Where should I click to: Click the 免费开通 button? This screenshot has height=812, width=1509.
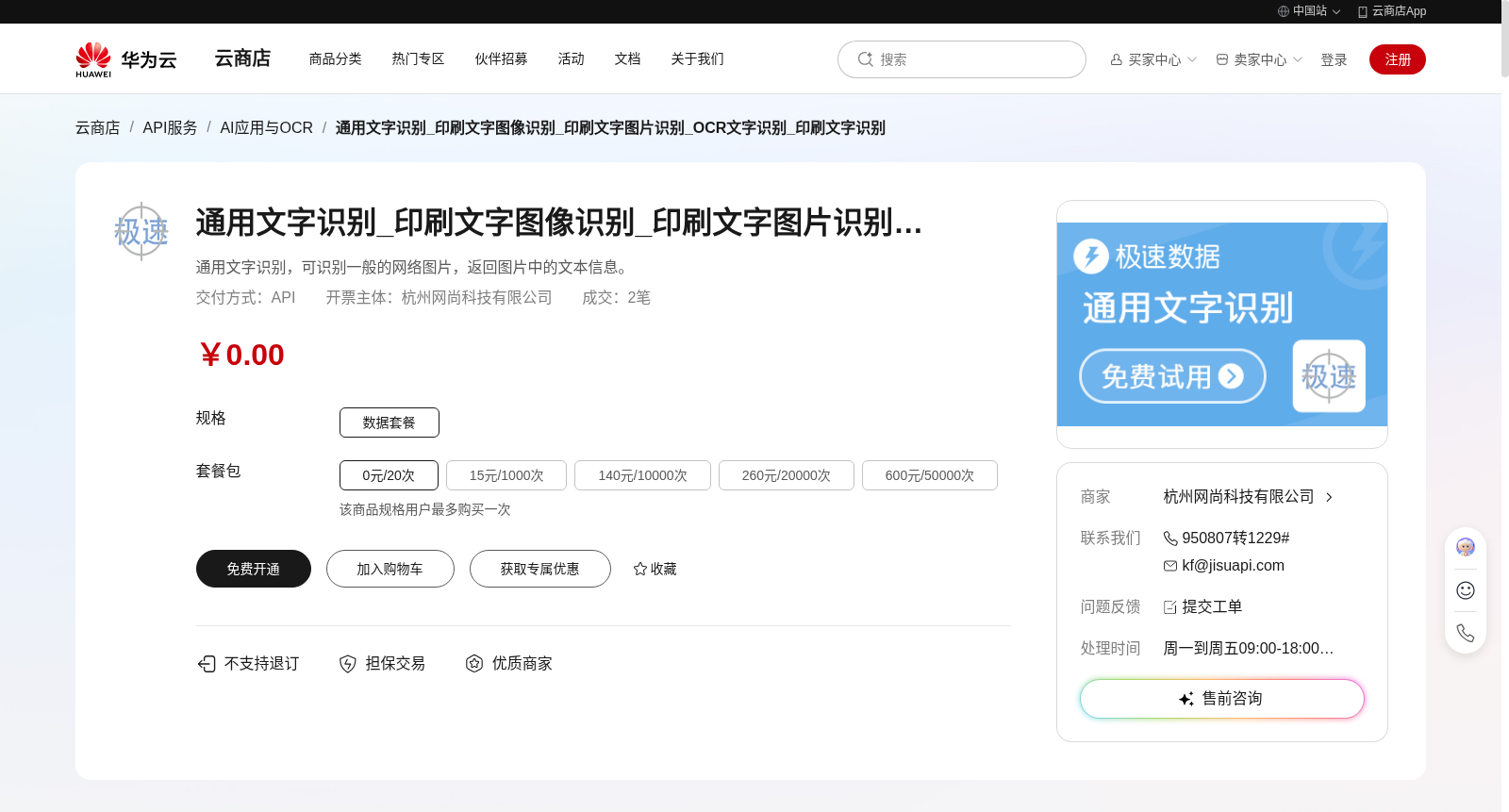[254, 569]
